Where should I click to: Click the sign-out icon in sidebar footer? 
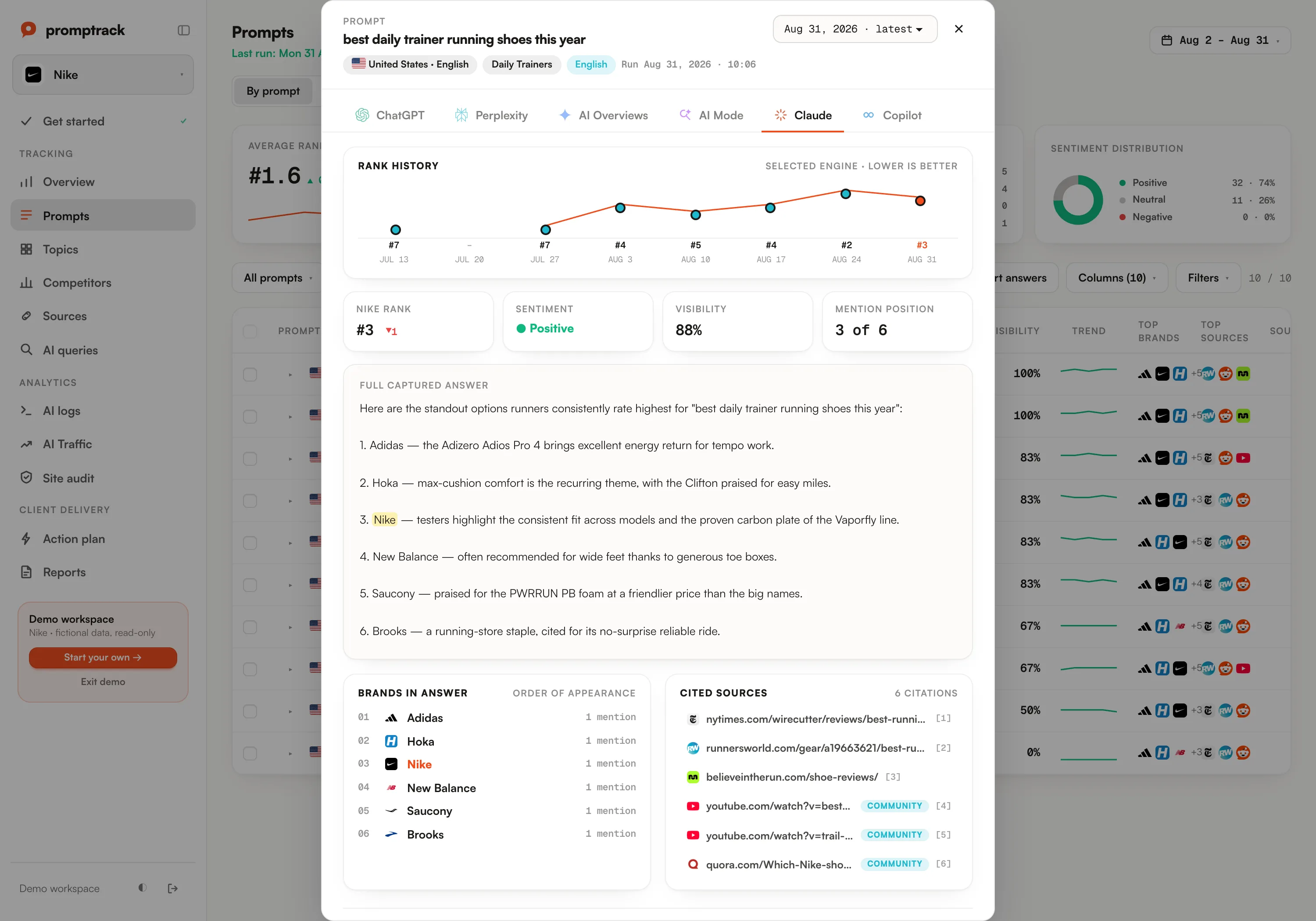[172, 889]
